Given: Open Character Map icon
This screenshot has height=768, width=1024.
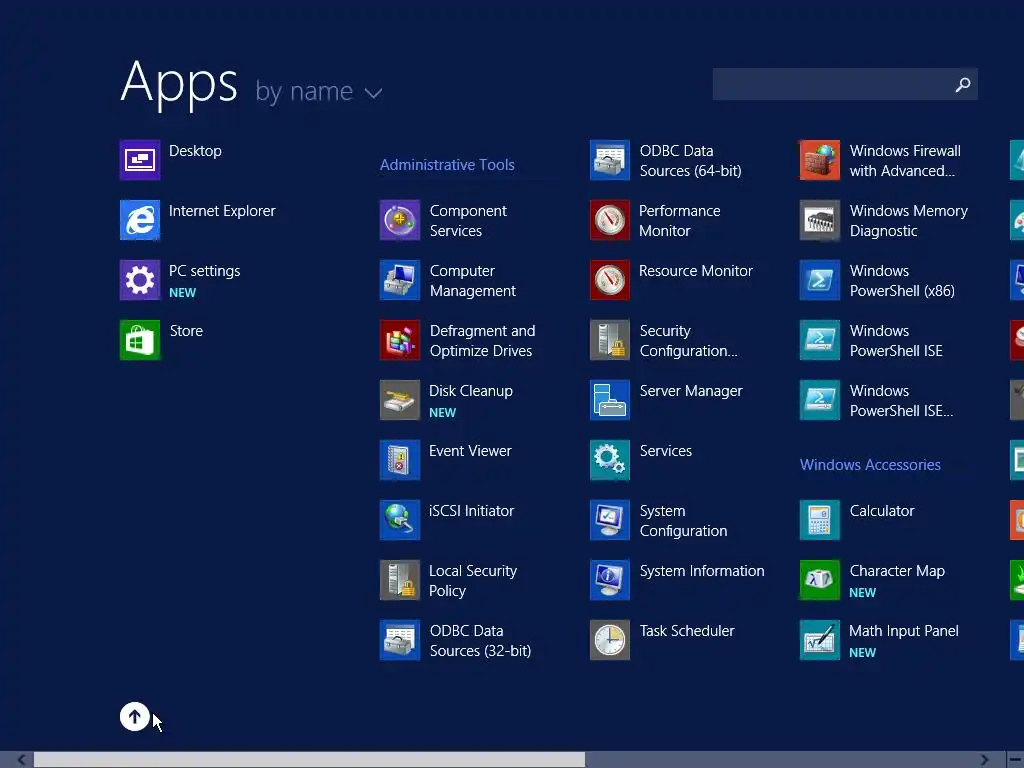Looking at the screenshot, I should [820, 580].
